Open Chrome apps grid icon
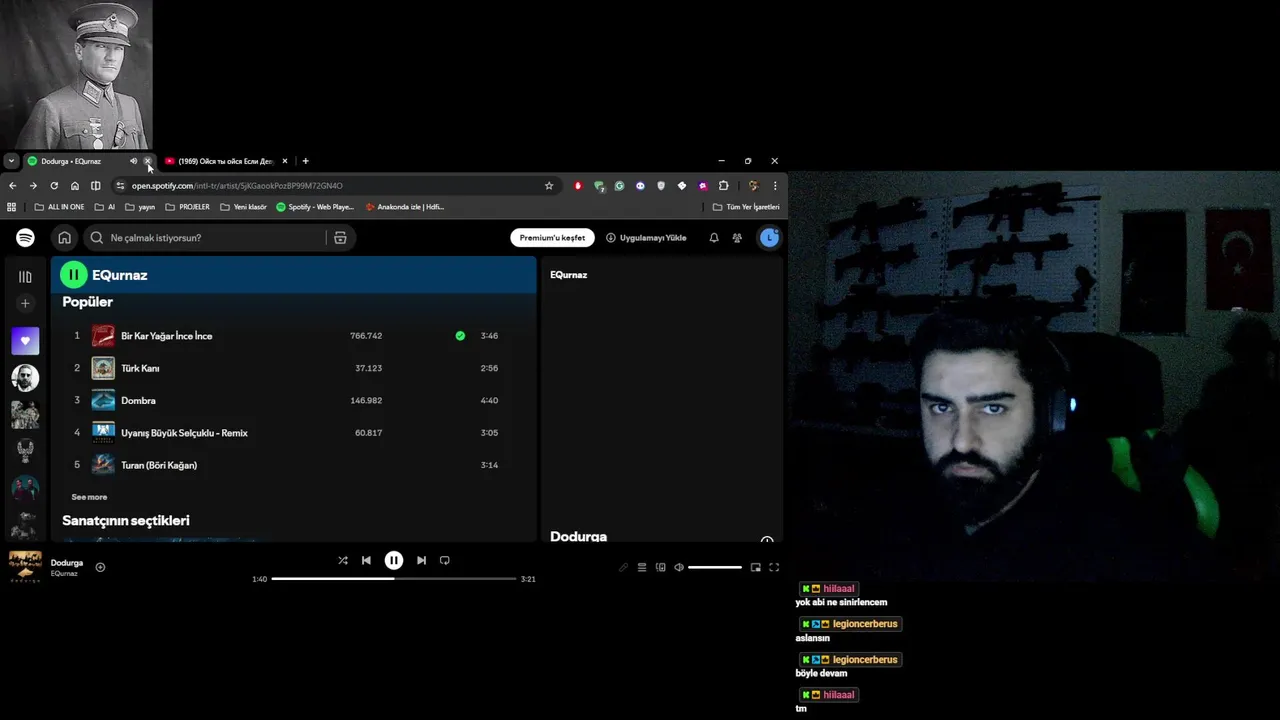This screenshot has width=1280, height=720. [12, 207]
